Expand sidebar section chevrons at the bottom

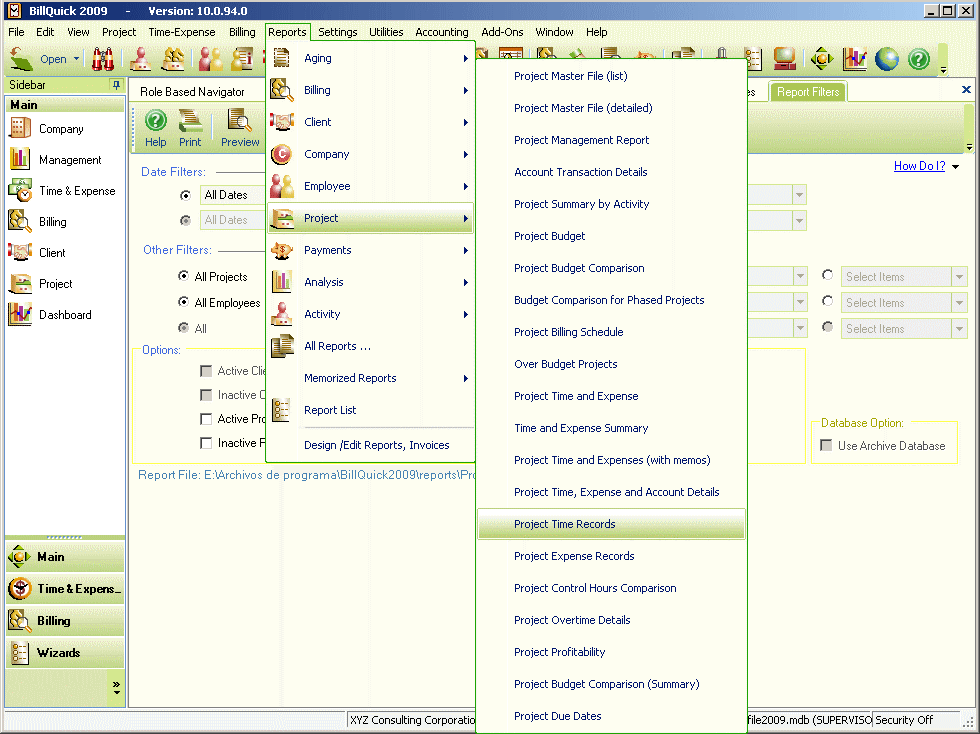pyautogui.click(x=116, y=687)
